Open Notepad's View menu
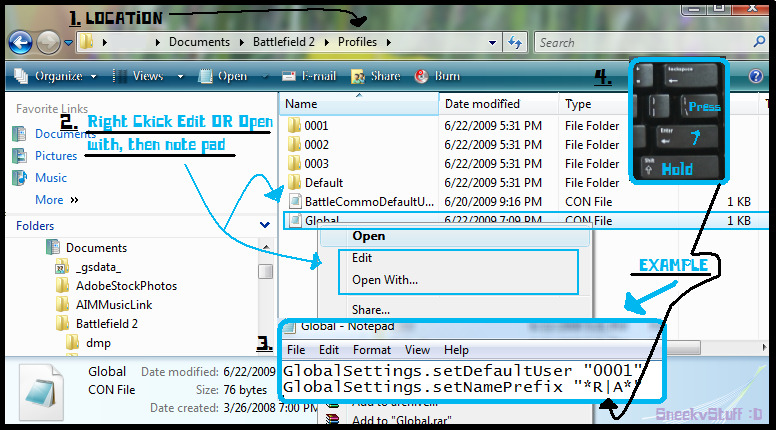The image size is (776, 430). coord(417,350)
